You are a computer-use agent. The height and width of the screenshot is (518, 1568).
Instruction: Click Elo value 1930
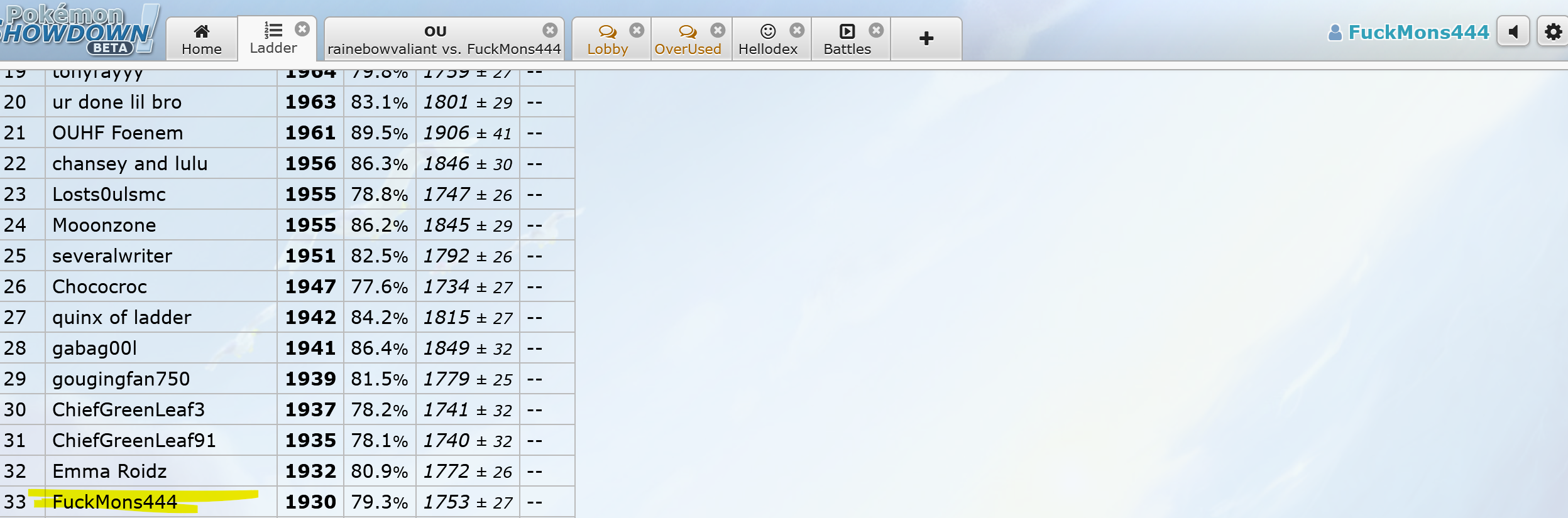[x=310, y=502]
